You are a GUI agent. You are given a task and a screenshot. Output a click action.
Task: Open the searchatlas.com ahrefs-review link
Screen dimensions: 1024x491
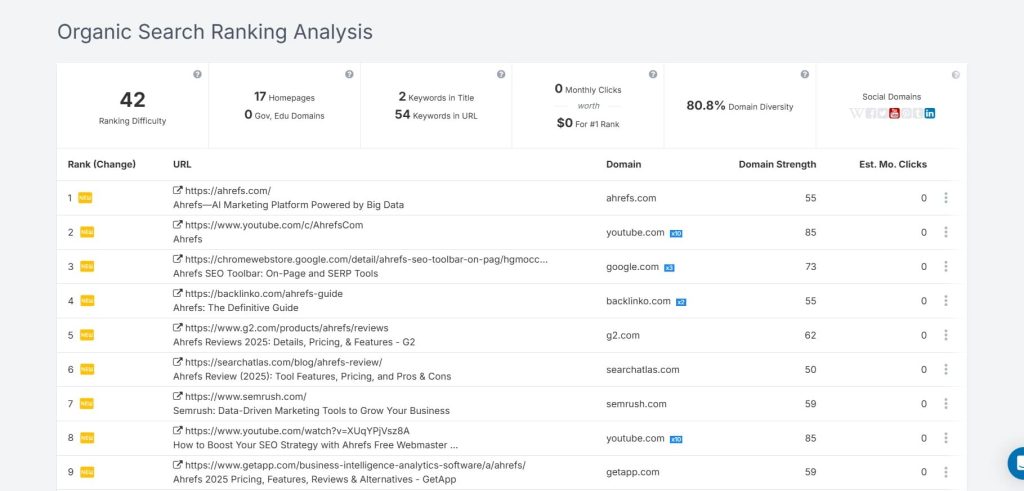tap(283, 362)
